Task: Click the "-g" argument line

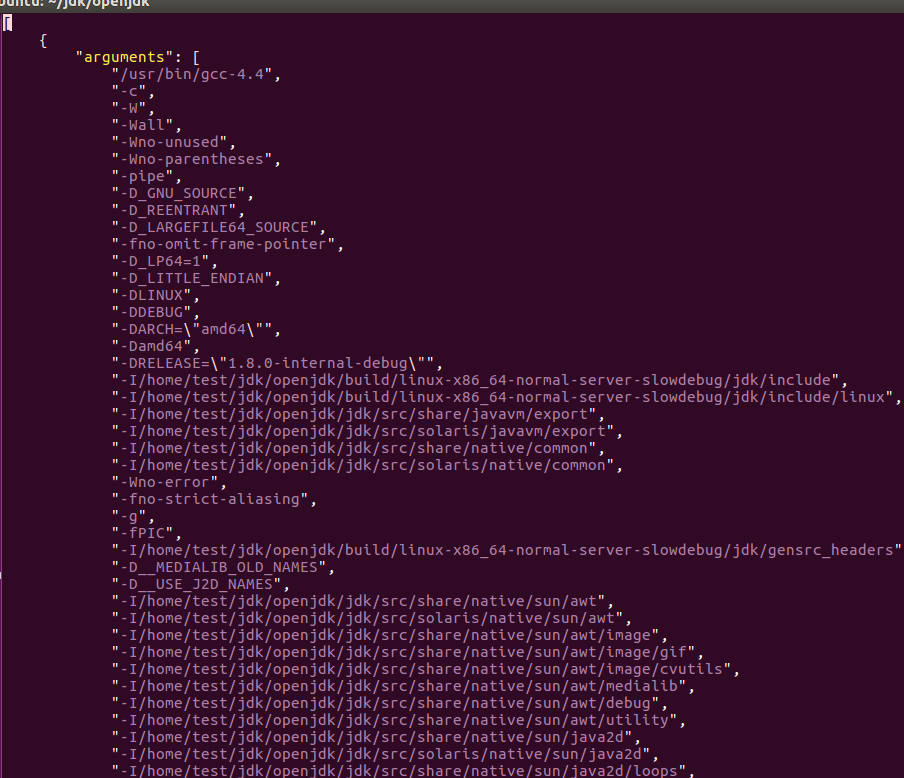Action: (133, 517)
